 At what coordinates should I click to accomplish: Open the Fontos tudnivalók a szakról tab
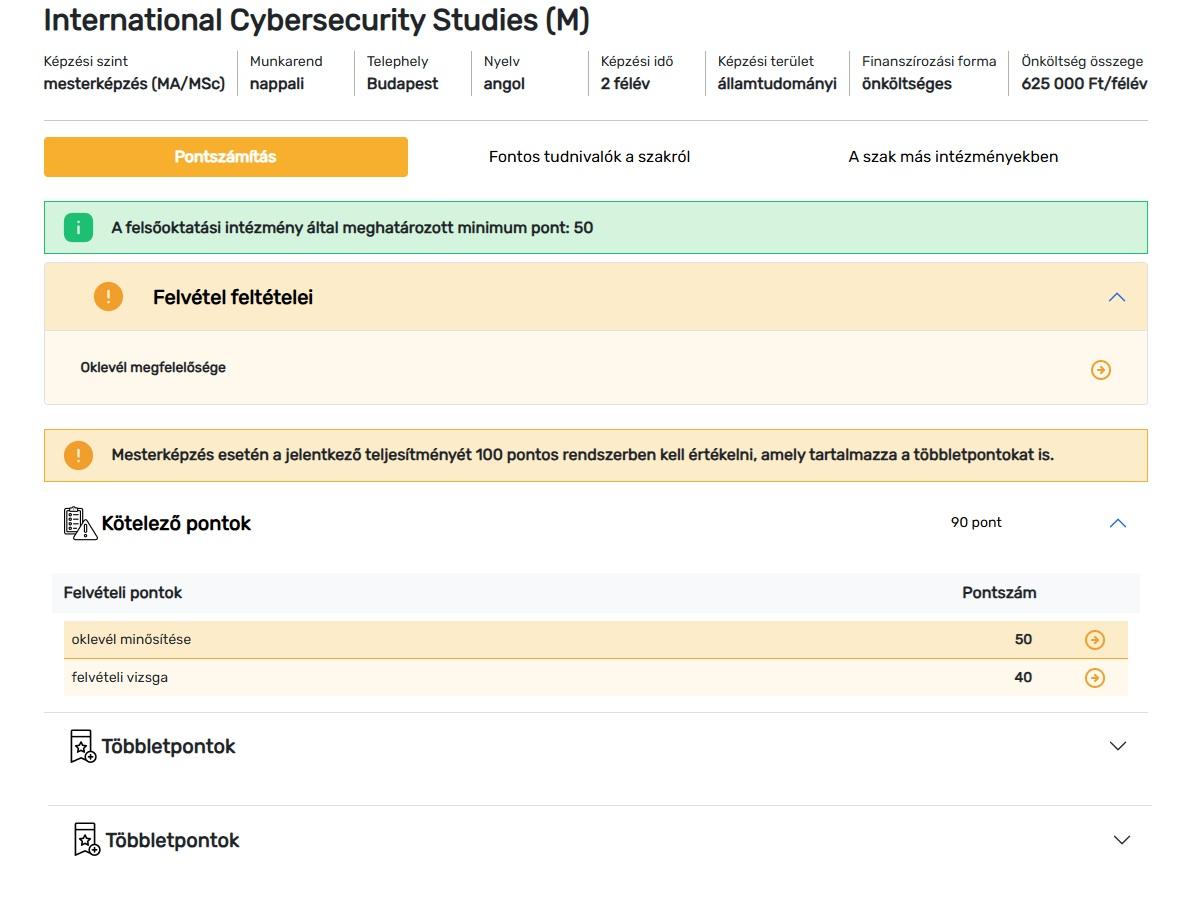tap(589, 157)
